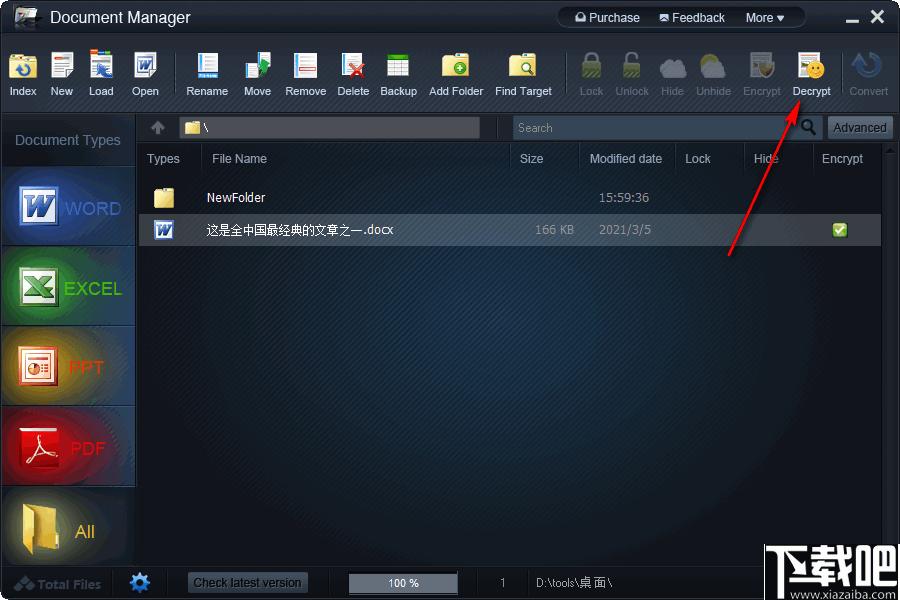Click the Rename tool icon
The width and height of the screenshot is (900, 600).
click(x=207, y=65)
